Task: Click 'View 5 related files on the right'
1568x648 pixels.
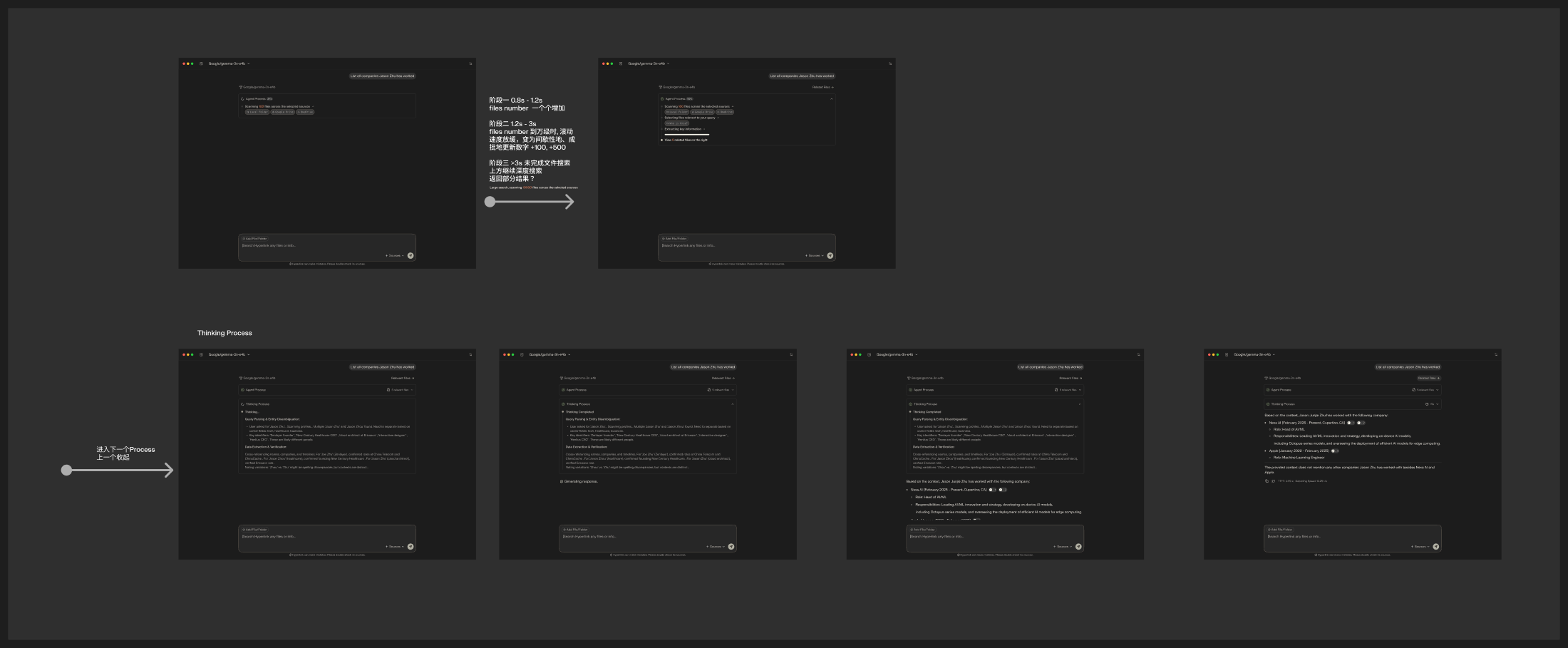Action: 686,140
